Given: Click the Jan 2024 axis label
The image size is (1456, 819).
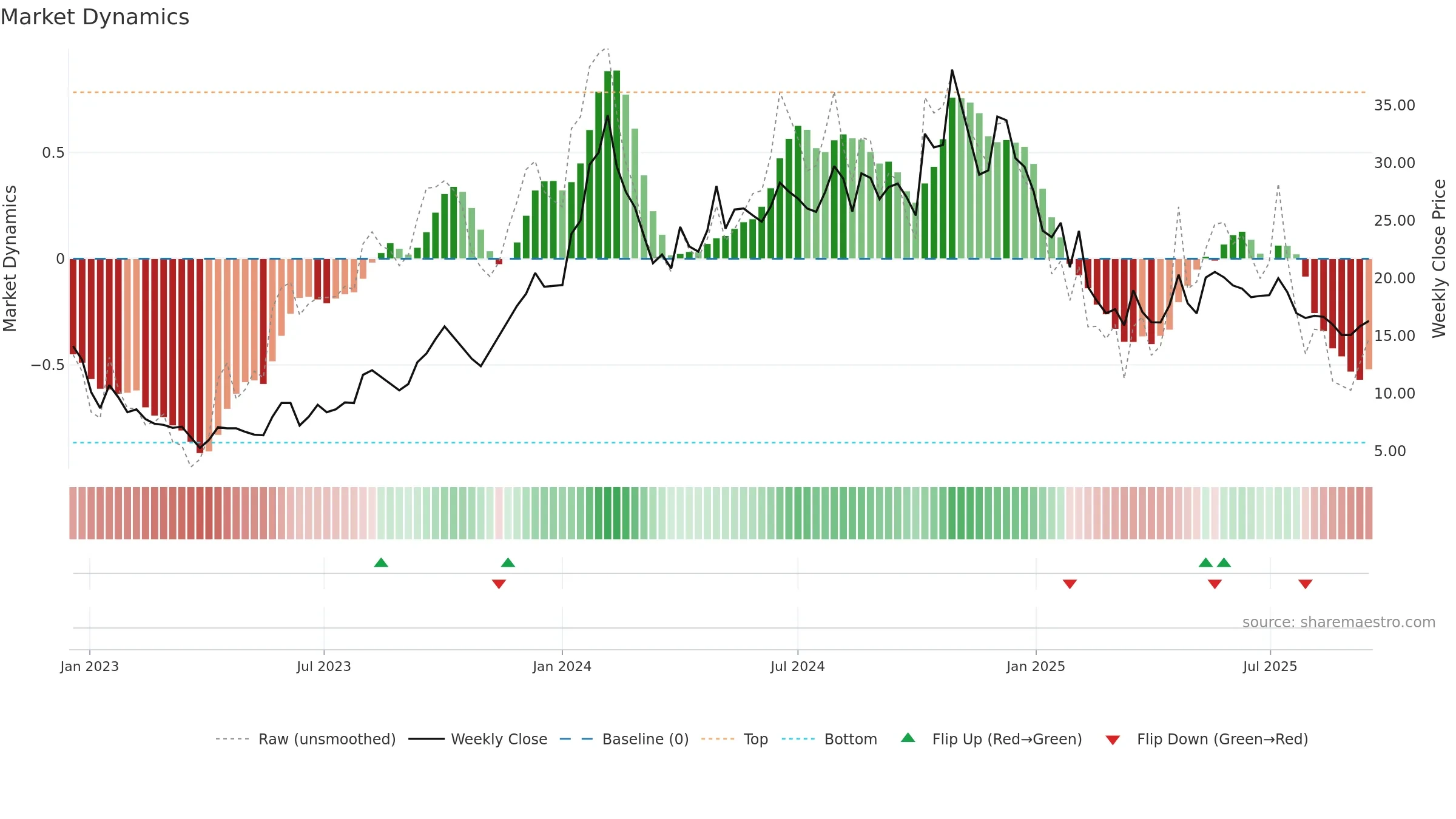Looking at the screenshot, I should coord(562,666).
